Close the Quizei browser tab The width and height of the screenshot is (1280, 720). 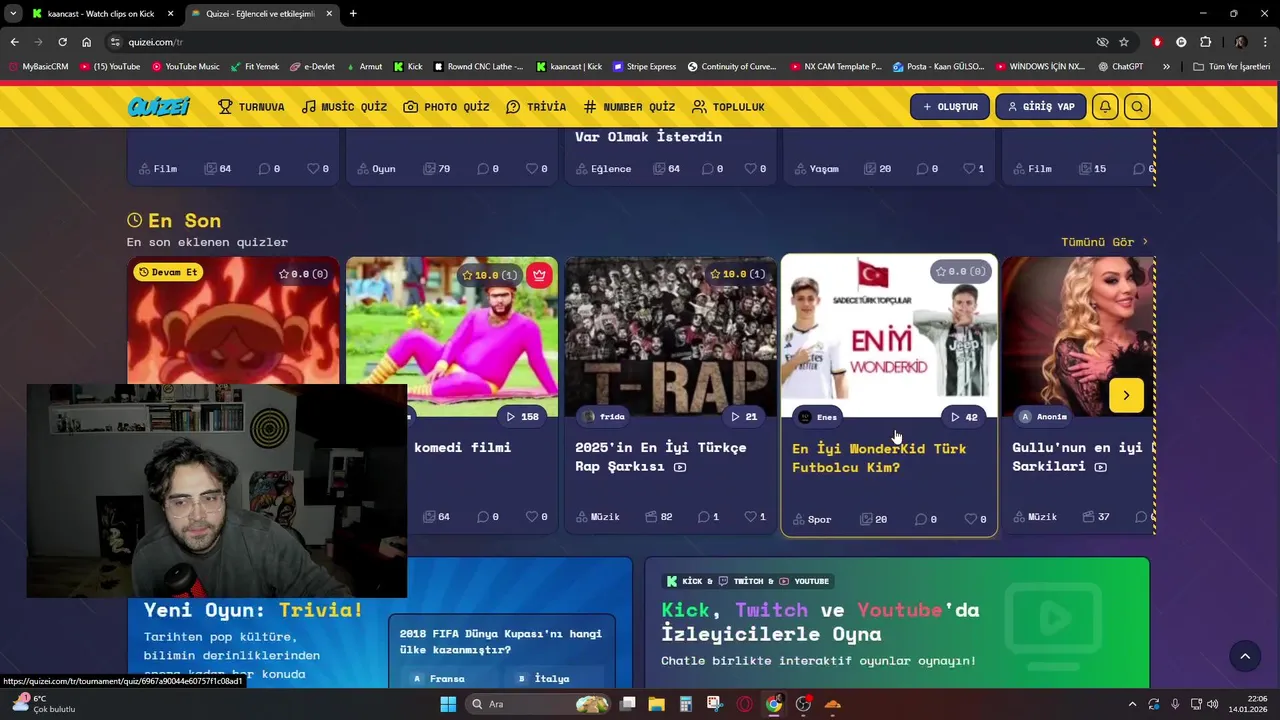[x=329, y=14]
